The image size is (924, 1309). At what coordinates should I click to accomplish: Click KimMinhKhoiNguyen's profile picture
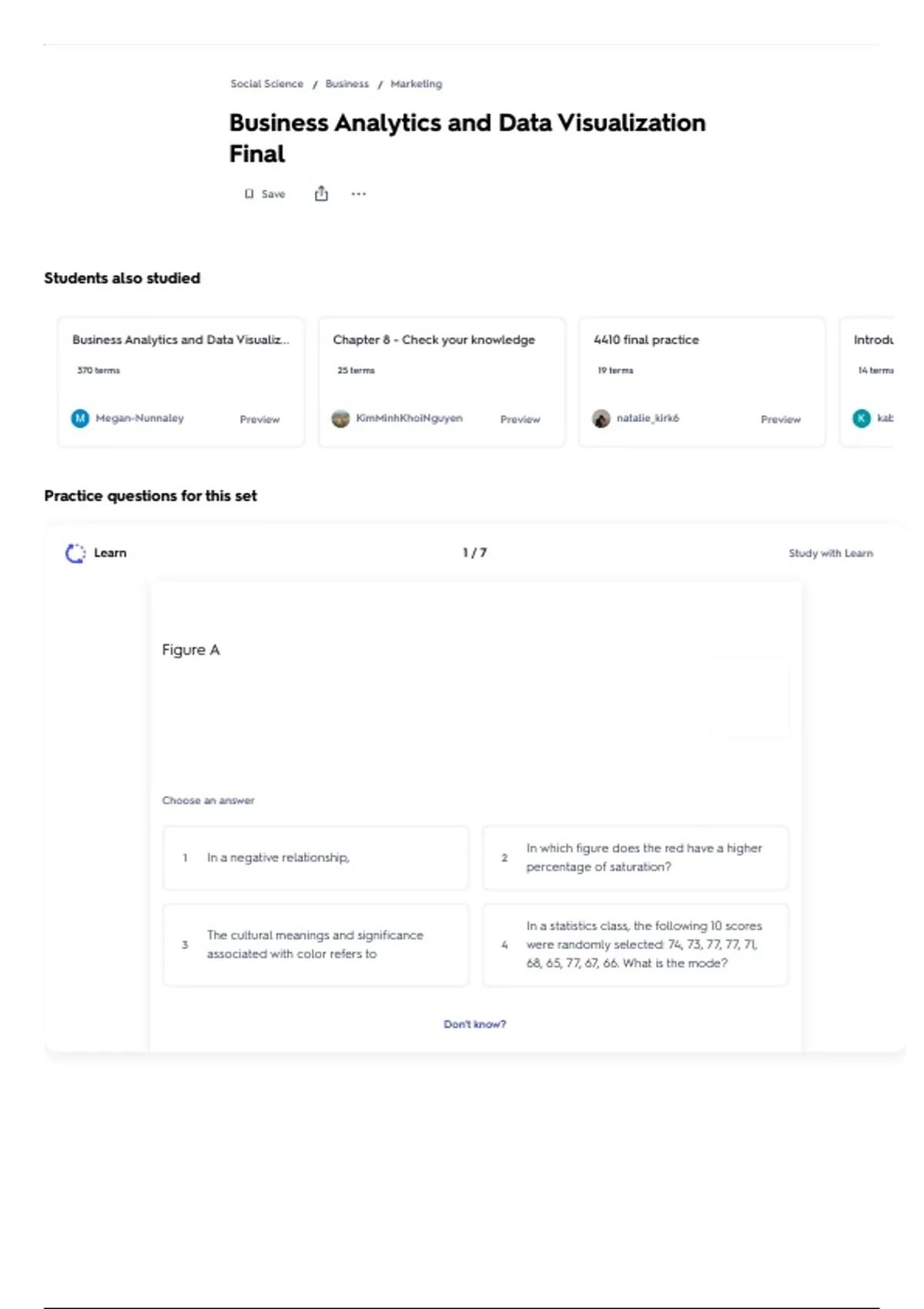340,418
